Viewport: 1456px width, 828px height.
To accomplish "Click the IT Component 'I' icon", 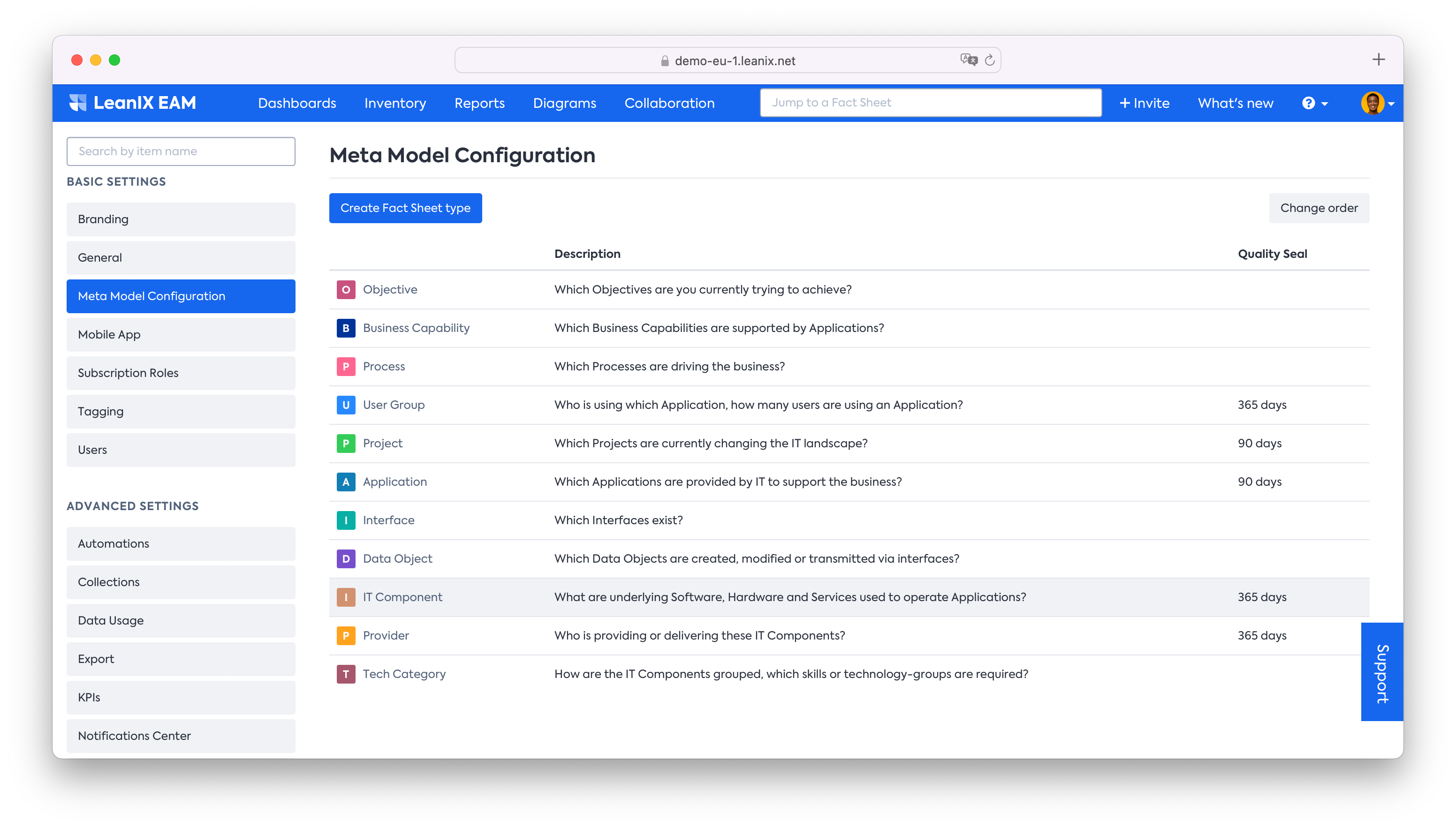I will (346, 597).
